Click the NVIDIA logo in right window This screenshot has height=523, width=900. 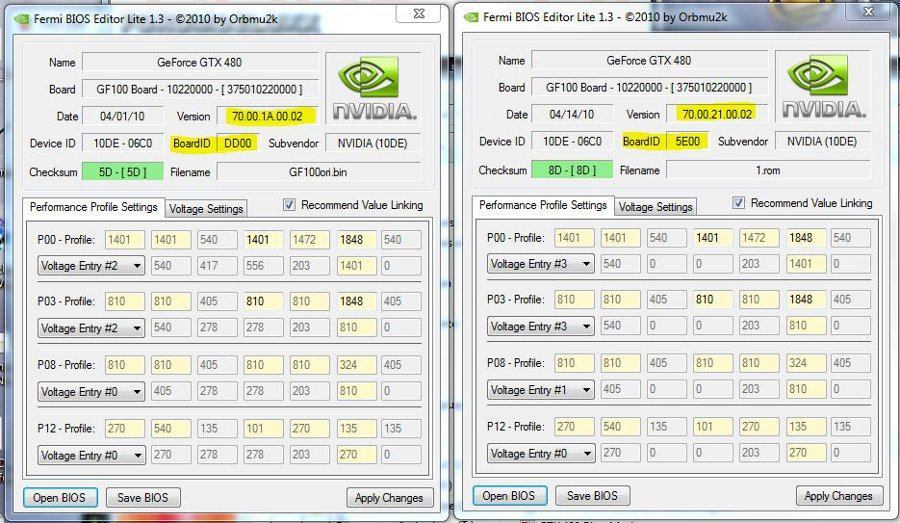(x=823, y=86)
